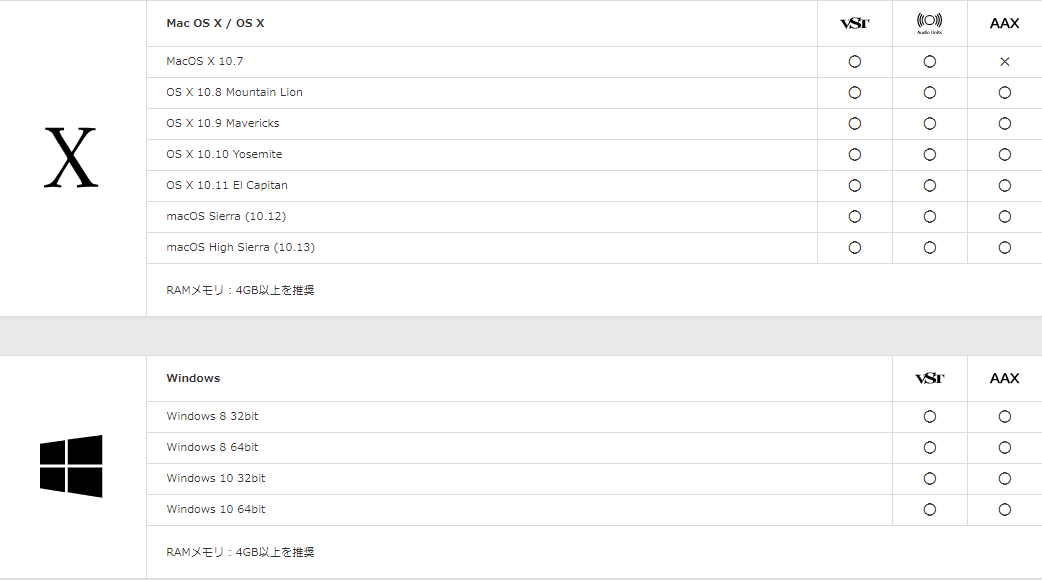
Task: Click Audio Units circle for OS X 10.9 Mavericks
Action: coord(929,124)
